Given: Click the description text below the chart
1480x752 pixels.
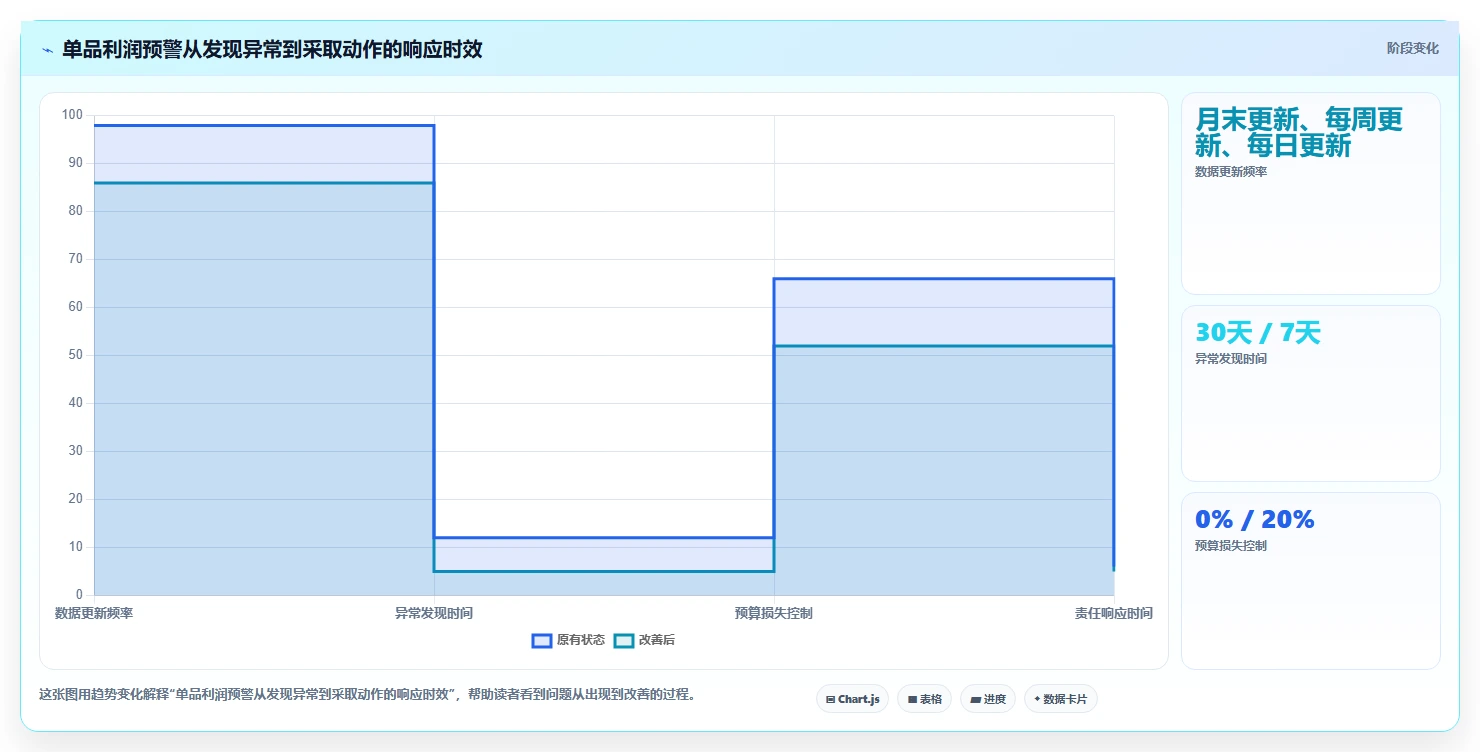Looking at the screenshot, I should click(367, 694).
